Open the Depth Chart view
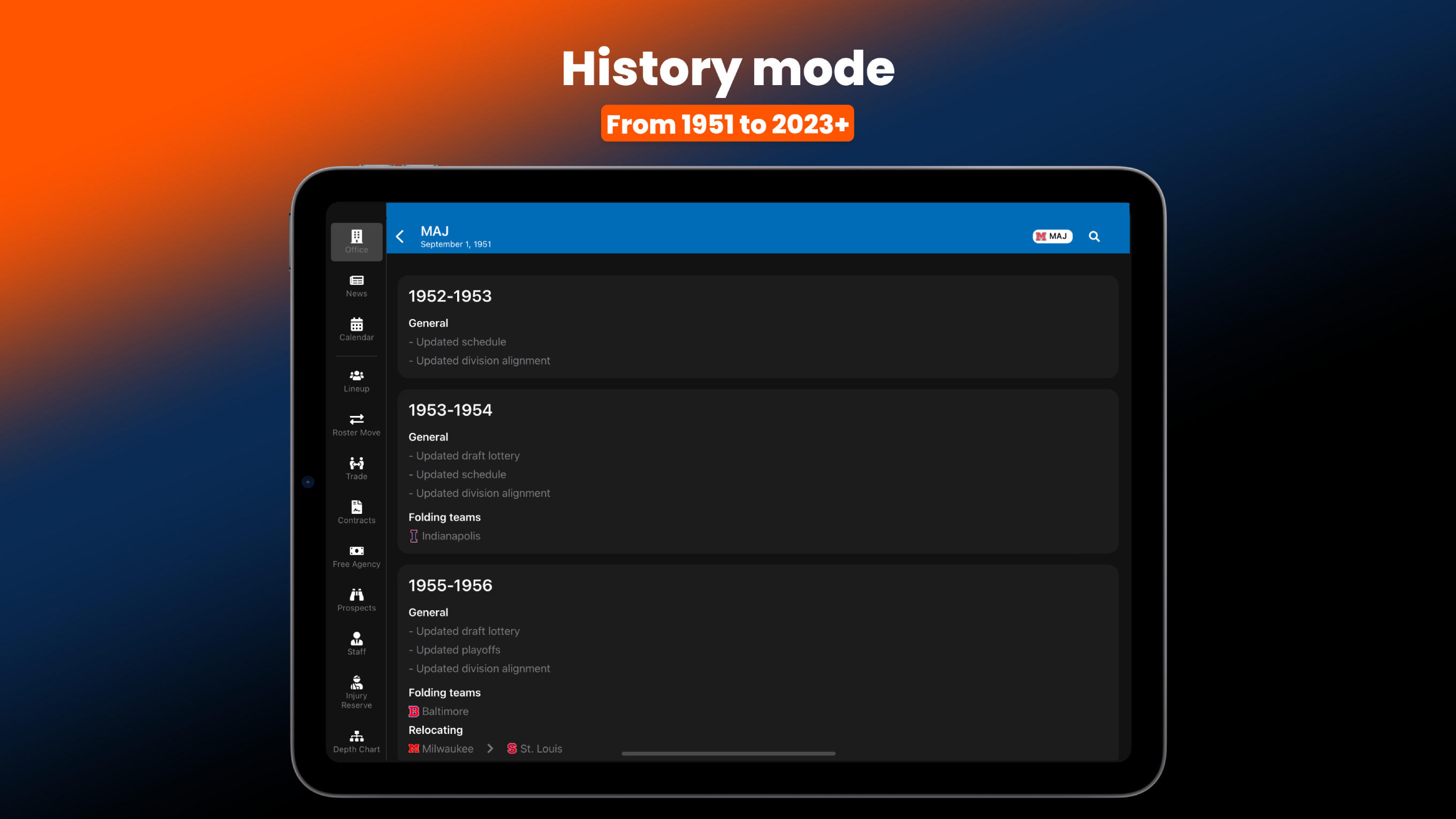 point(356,740)
